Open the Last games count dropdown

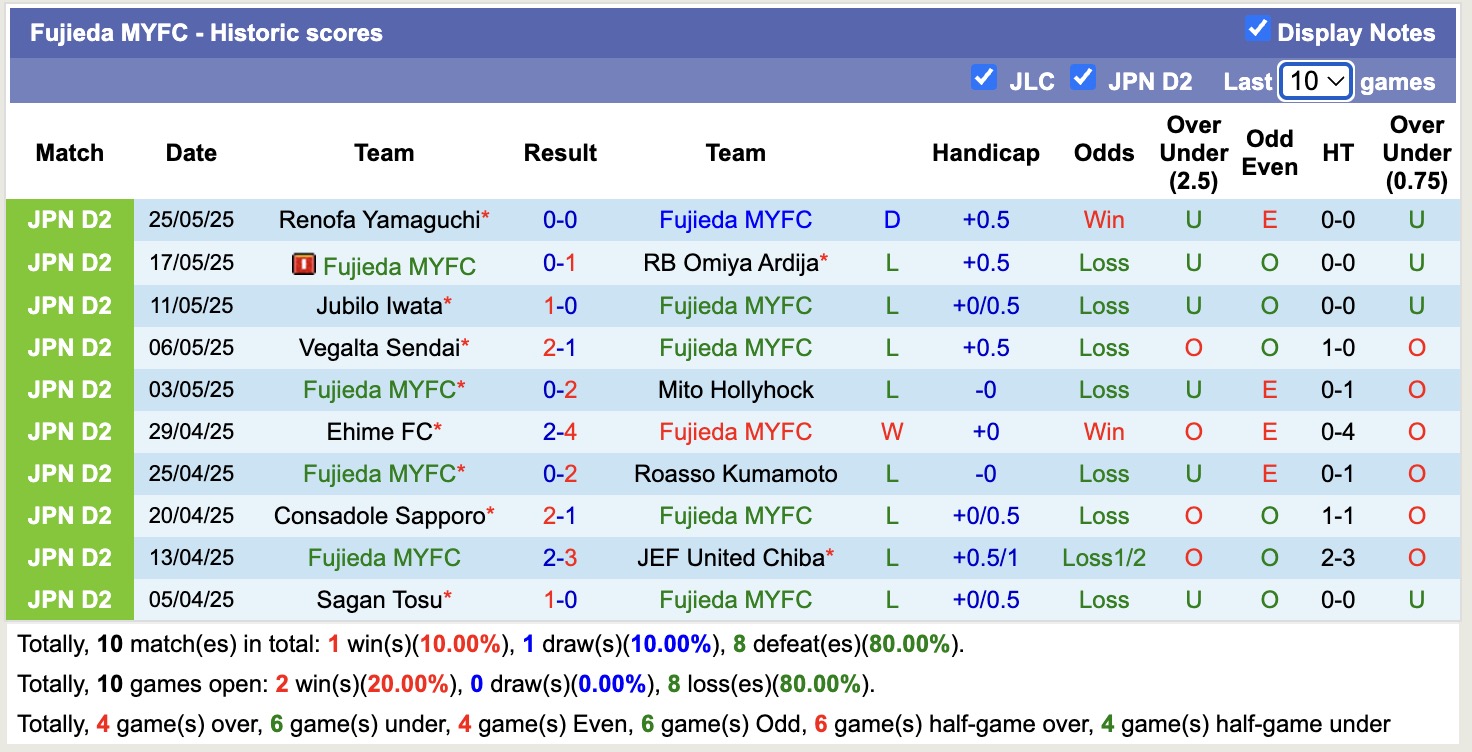[1315, 81]
